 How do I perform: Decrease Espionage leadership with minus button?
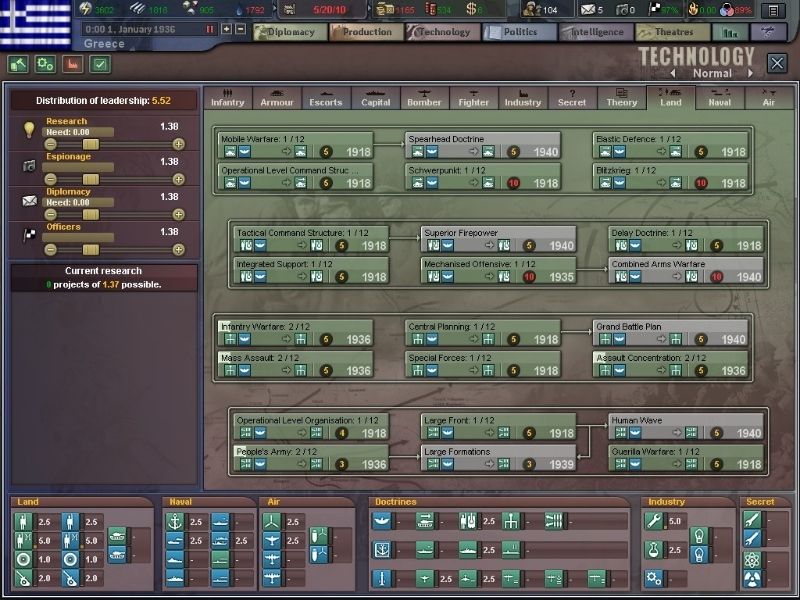(50, 179)
